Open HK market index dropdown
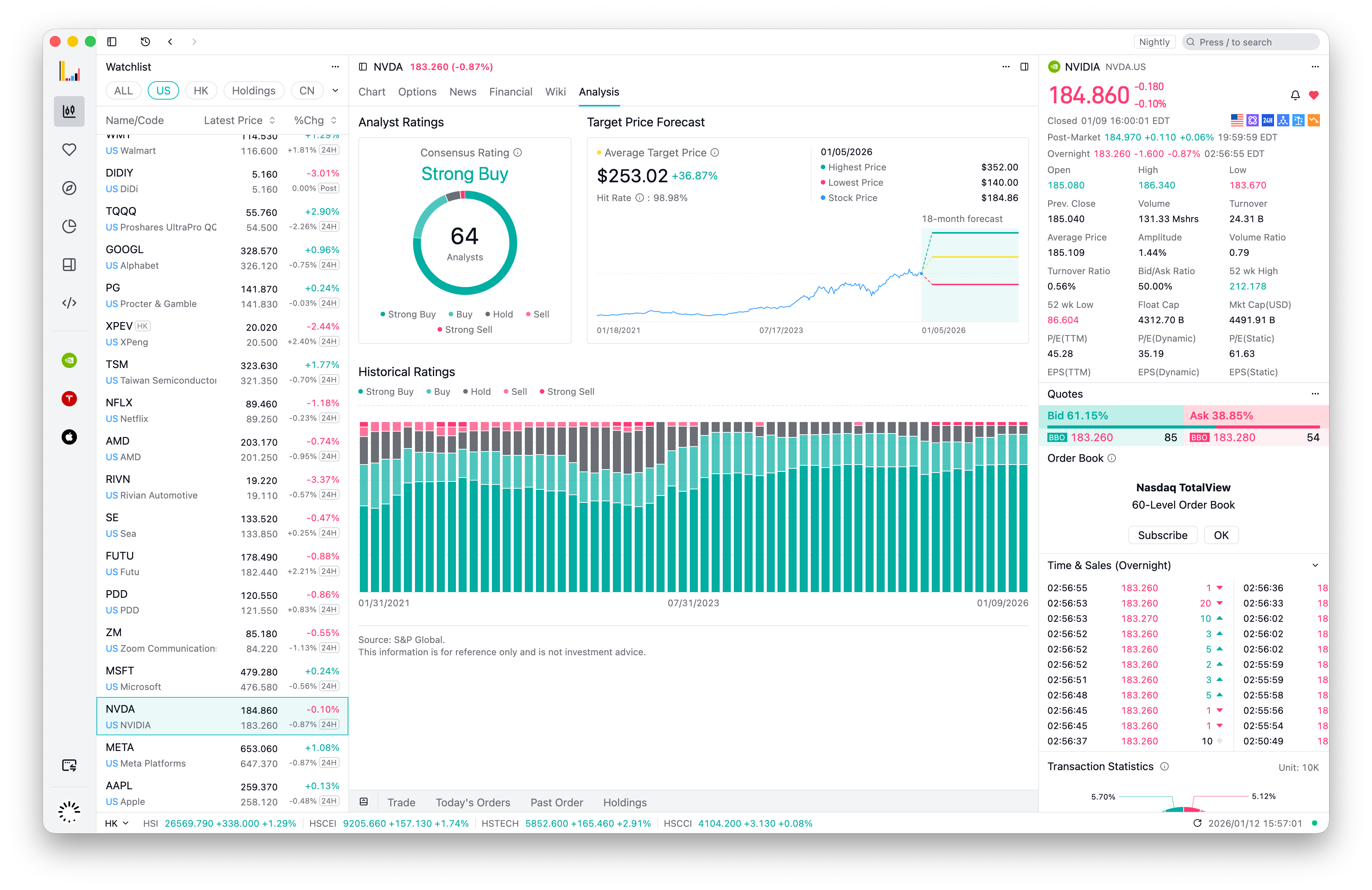Image resolution: width=1372 pixels, height=890 pixels. (116, 823)
